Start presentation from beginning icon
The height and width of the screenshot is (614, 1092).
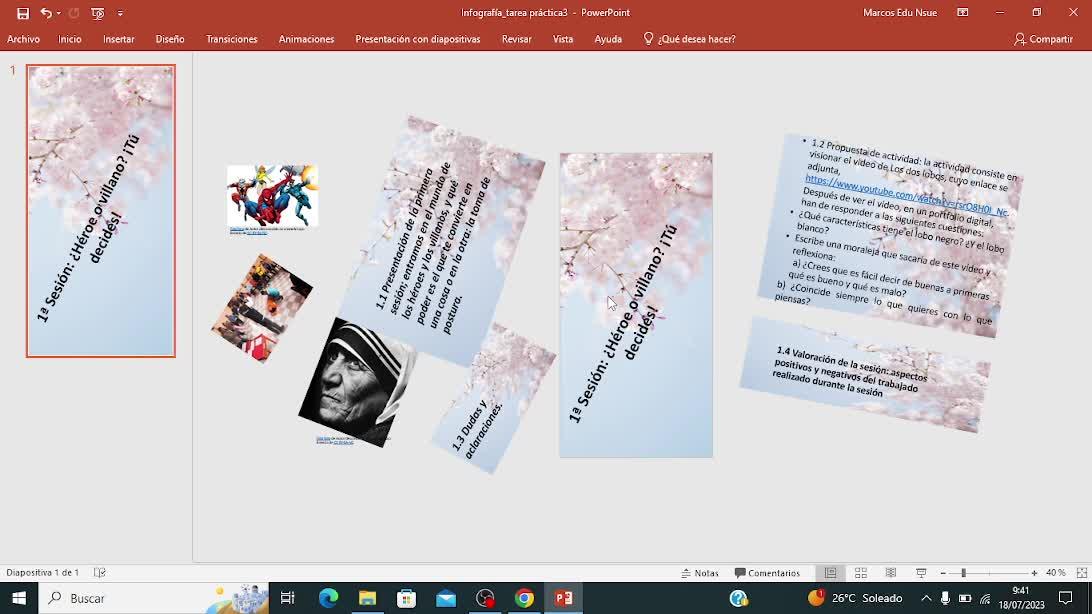(97, 13)
